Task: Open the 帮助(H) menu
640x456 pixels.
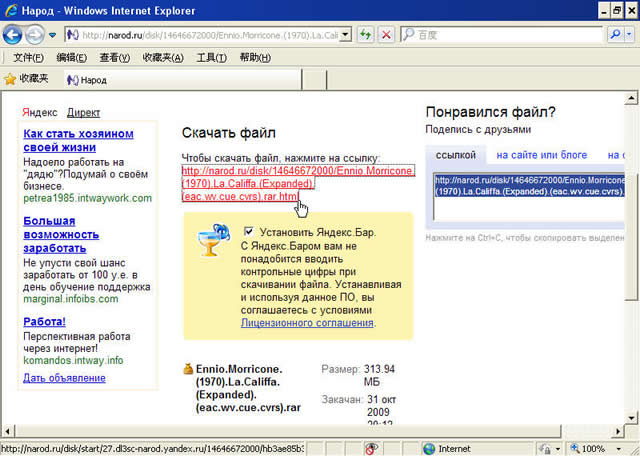Action: click(255, 58)
